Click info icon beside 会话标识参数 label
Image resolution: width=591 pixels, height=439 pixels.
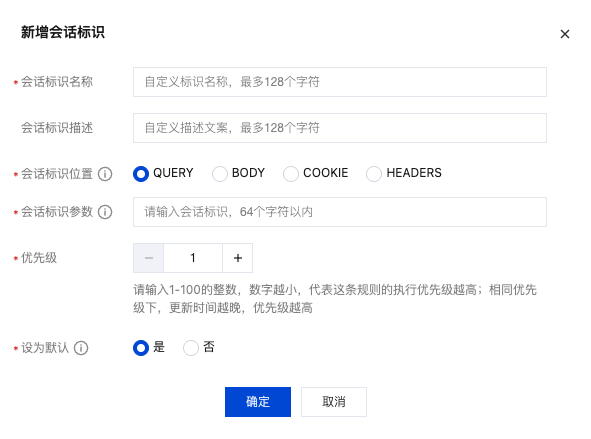[105, 212]
